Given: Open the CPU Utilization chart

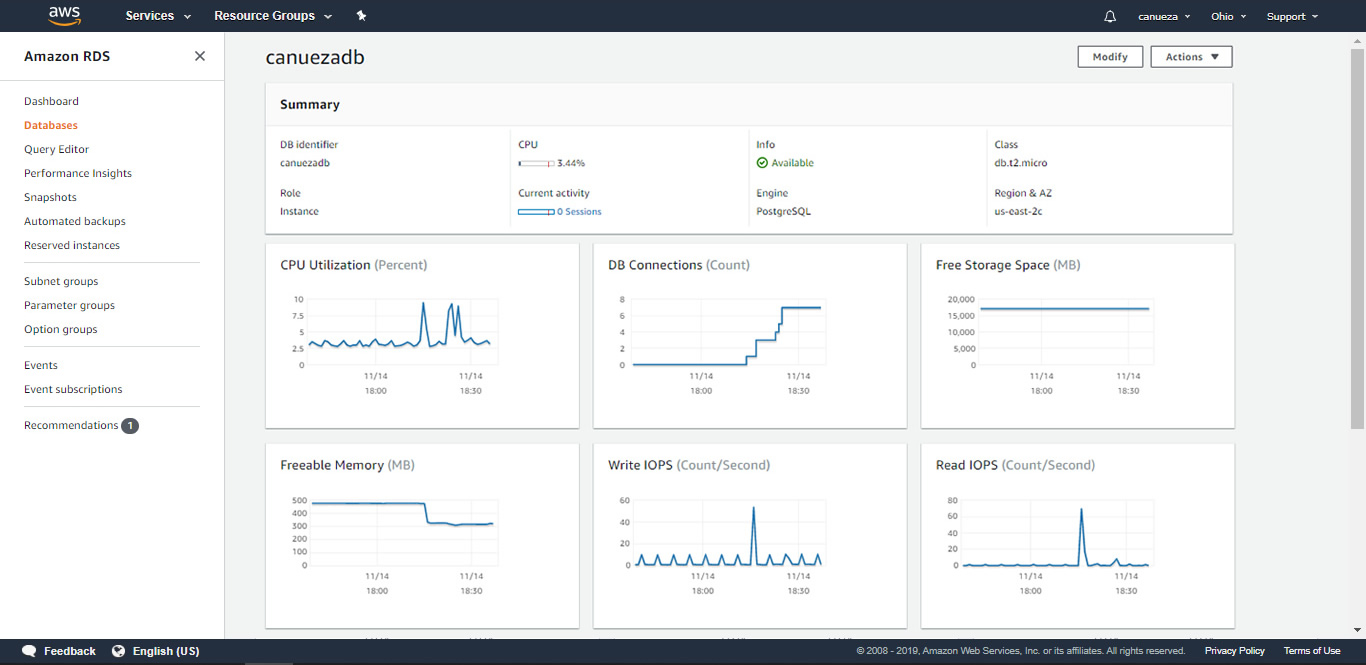Looking at the screenshot, I should pyautogui.click(x=422, y=335).
